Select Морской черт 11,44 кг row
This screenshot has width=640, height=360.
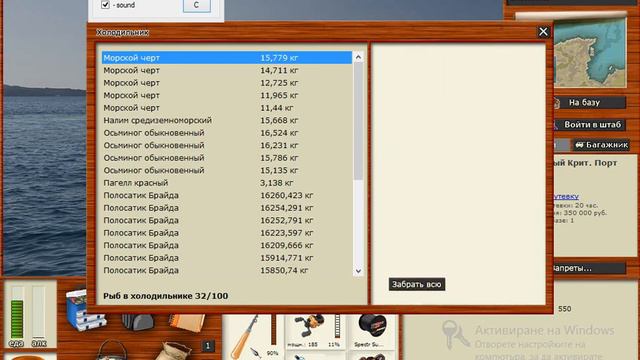[227, 108]
